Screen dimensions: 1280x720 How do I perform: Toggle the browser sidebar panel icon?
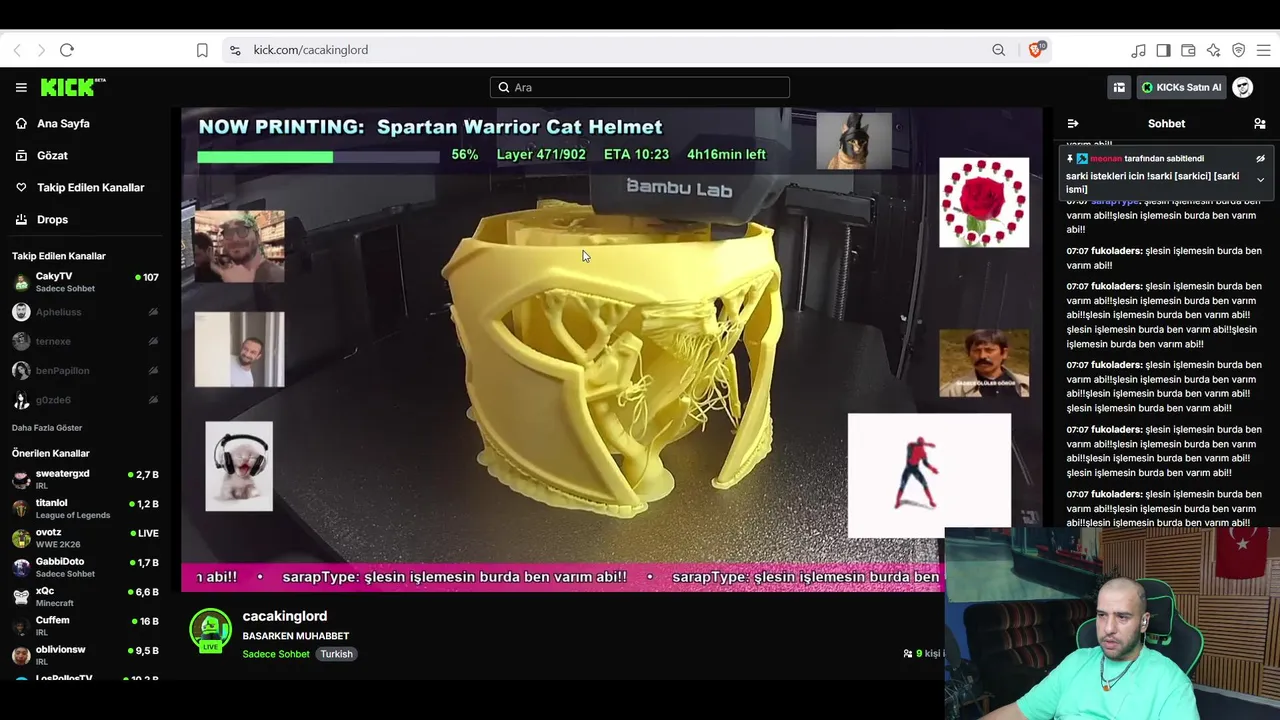[1163, 50]
